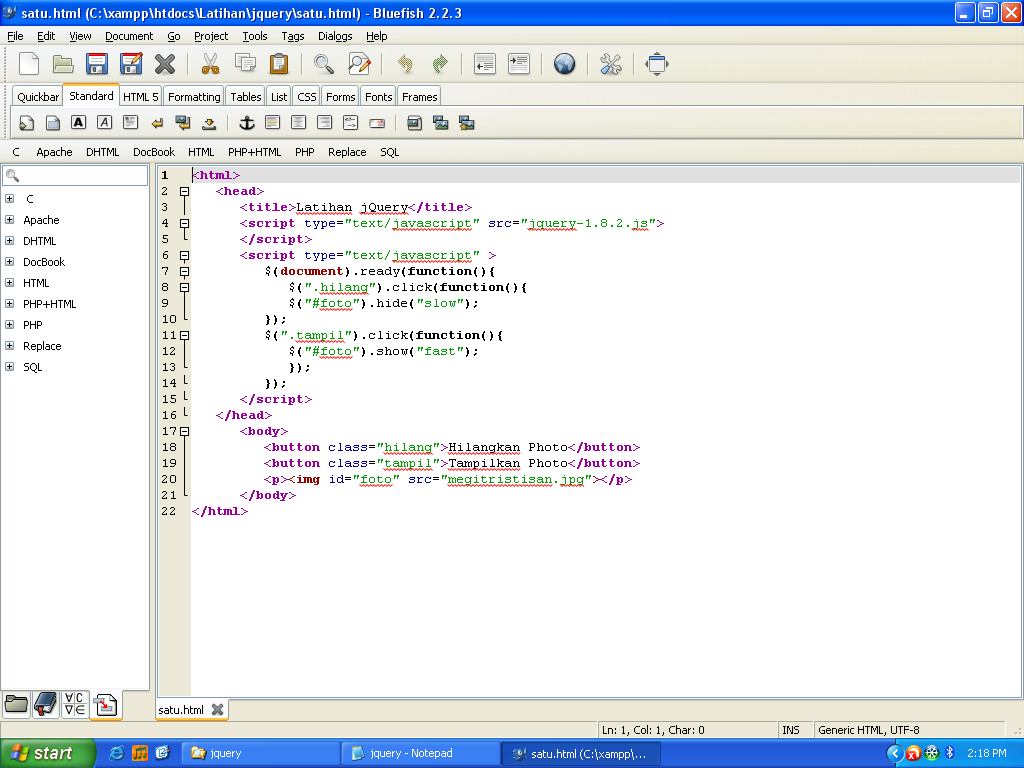Expand the SQL snippets tree node
Screen dimensions: 1024x768
10,367
